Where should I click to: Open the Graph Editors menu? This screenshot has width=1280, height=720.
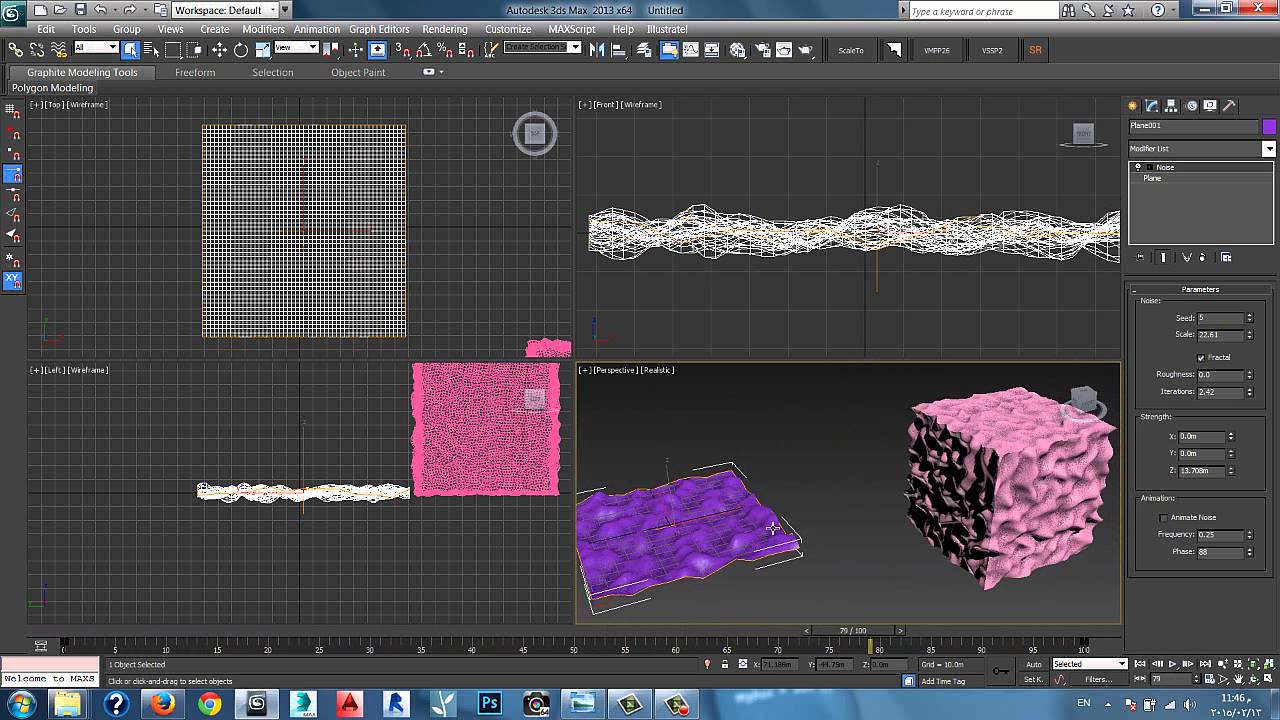(379, 29)
